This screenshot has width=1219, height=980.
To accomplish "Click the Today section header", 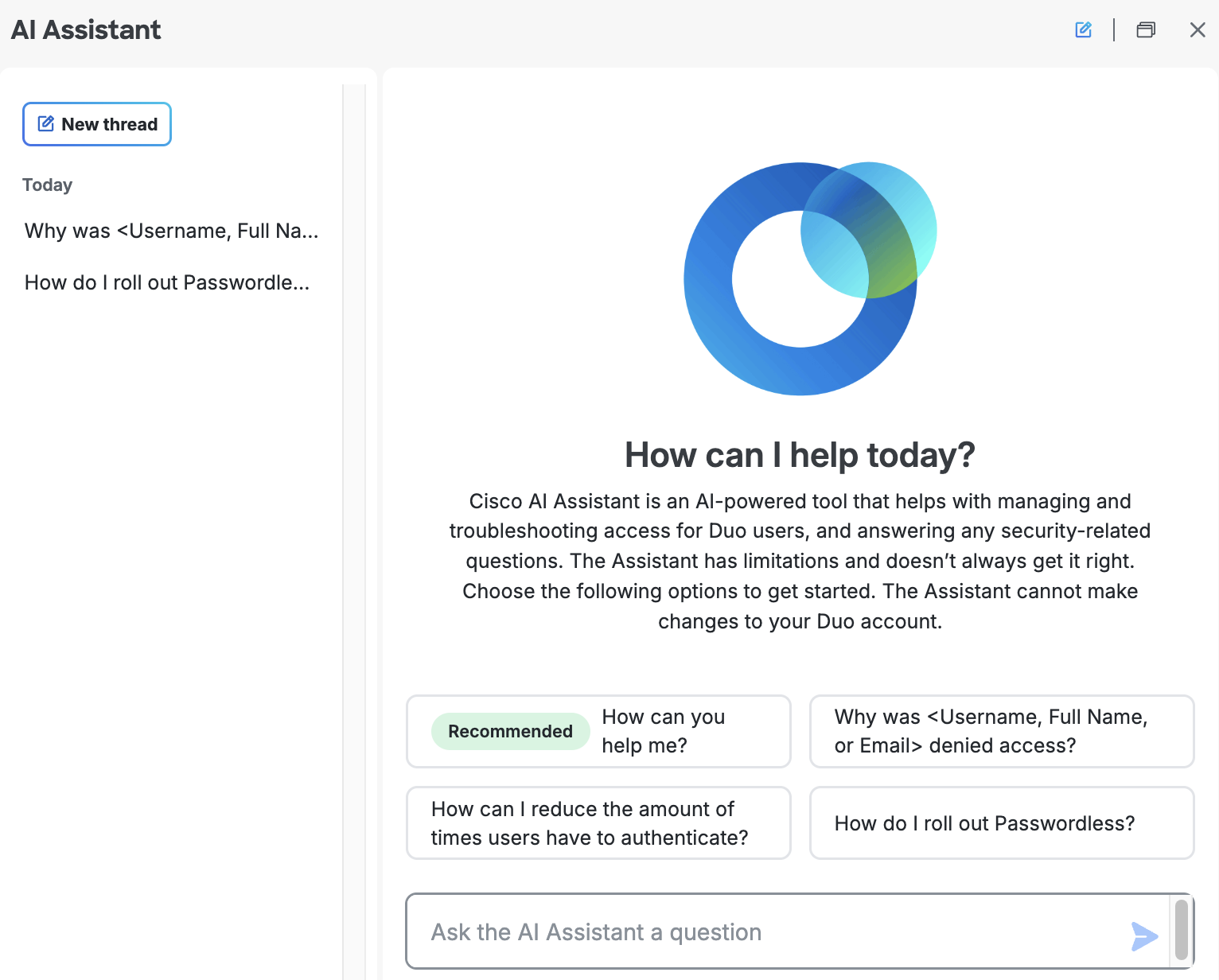I will 47,185.
